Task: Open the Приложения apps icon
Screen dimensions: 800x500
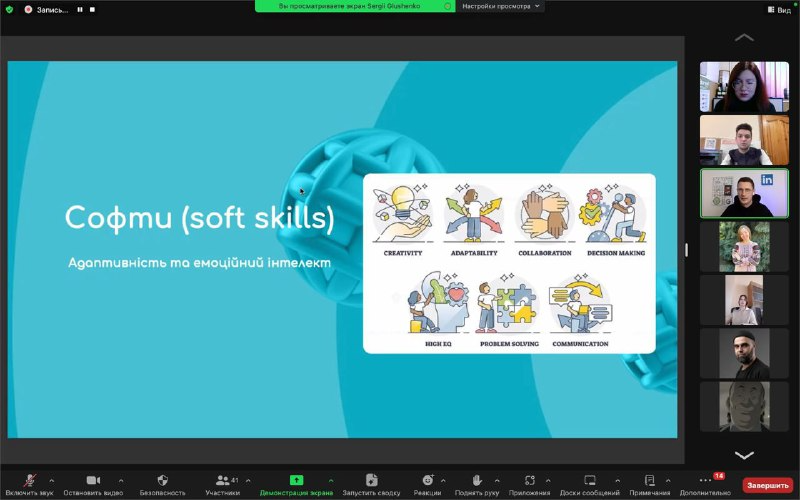Action: [530, 481]
